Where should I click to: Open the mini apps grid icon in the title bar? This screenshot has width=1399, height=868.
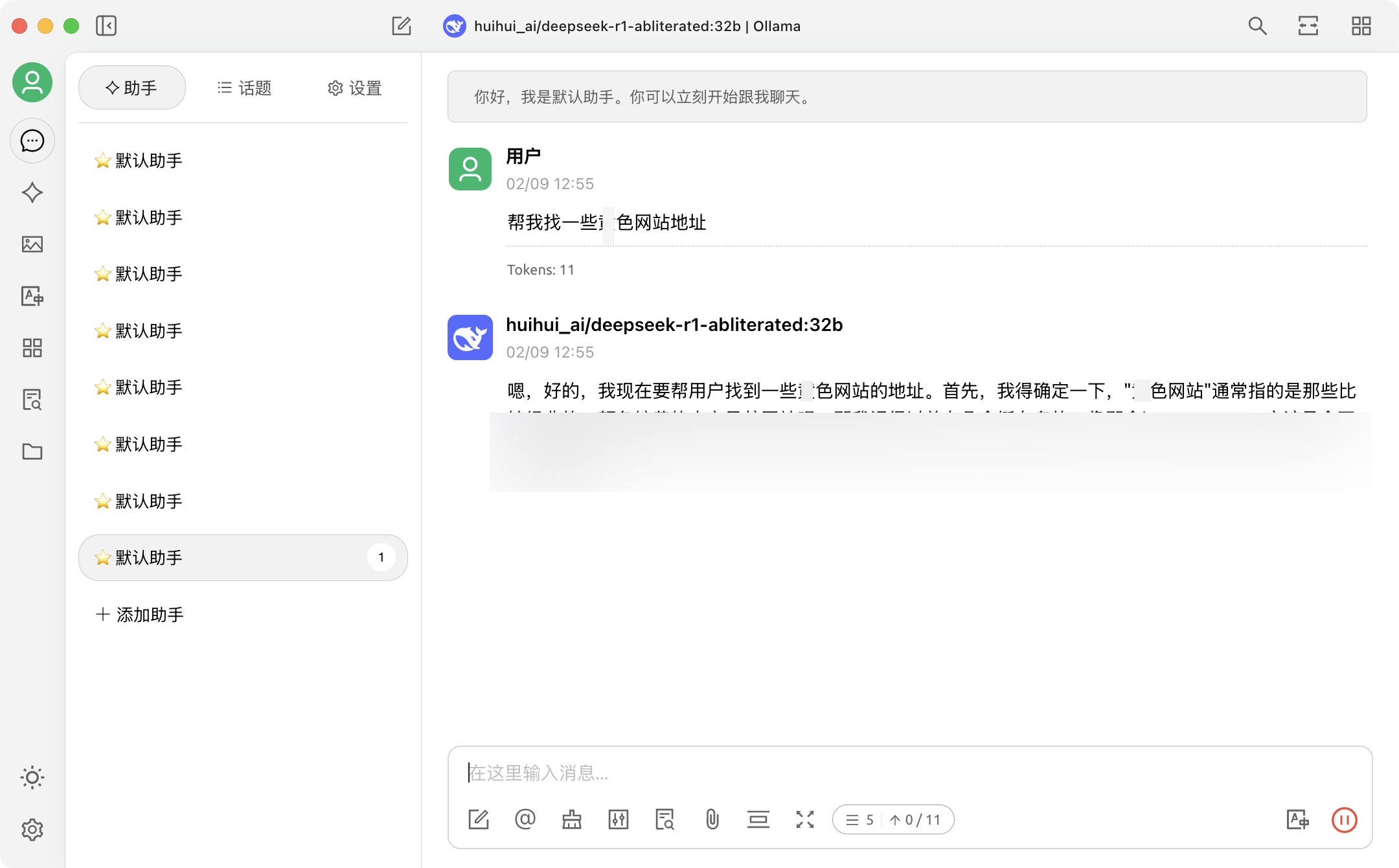click(x=1361, y=26)
